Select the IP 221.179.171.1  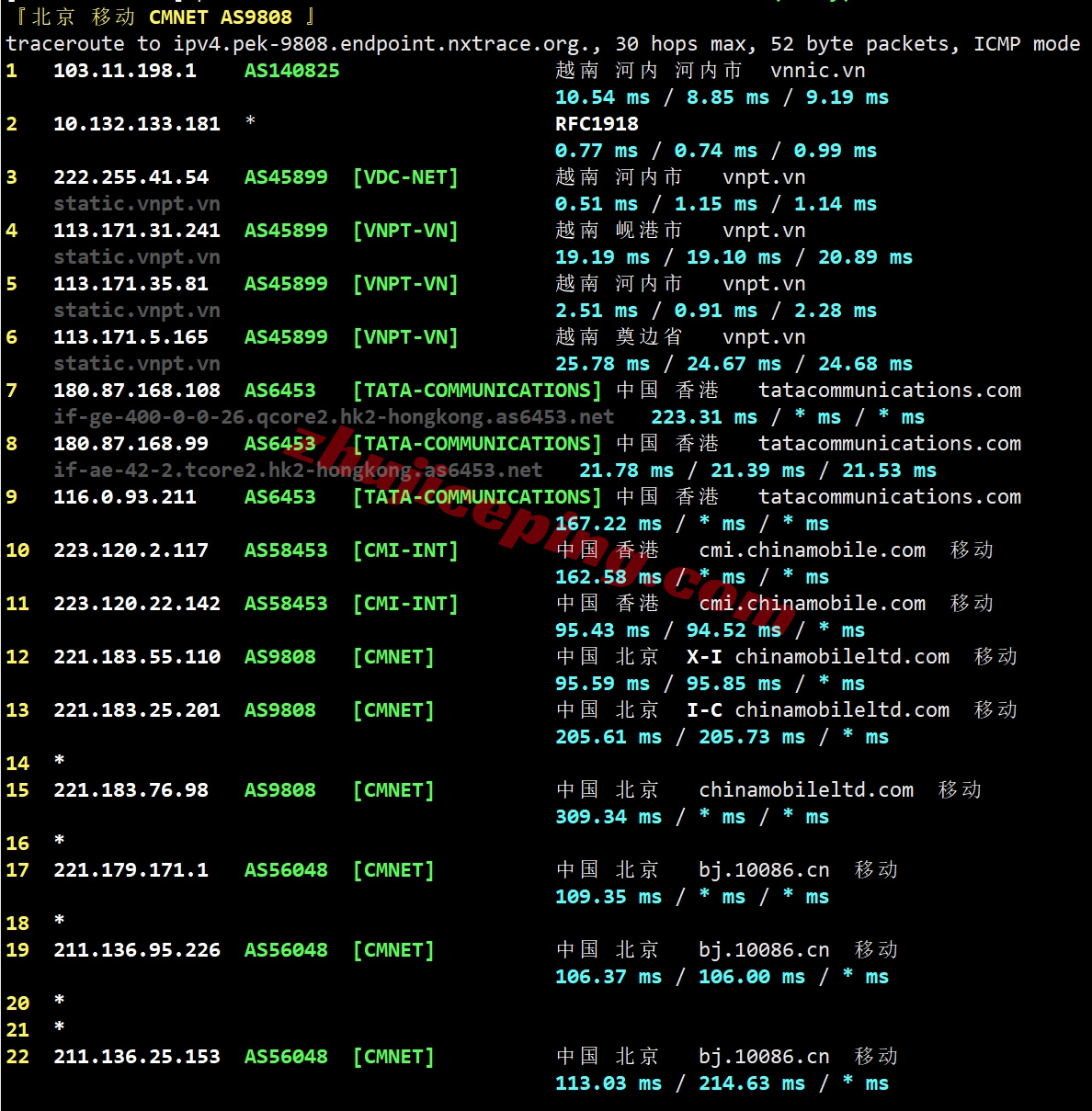pyautogui.click(x=131, y=870)
